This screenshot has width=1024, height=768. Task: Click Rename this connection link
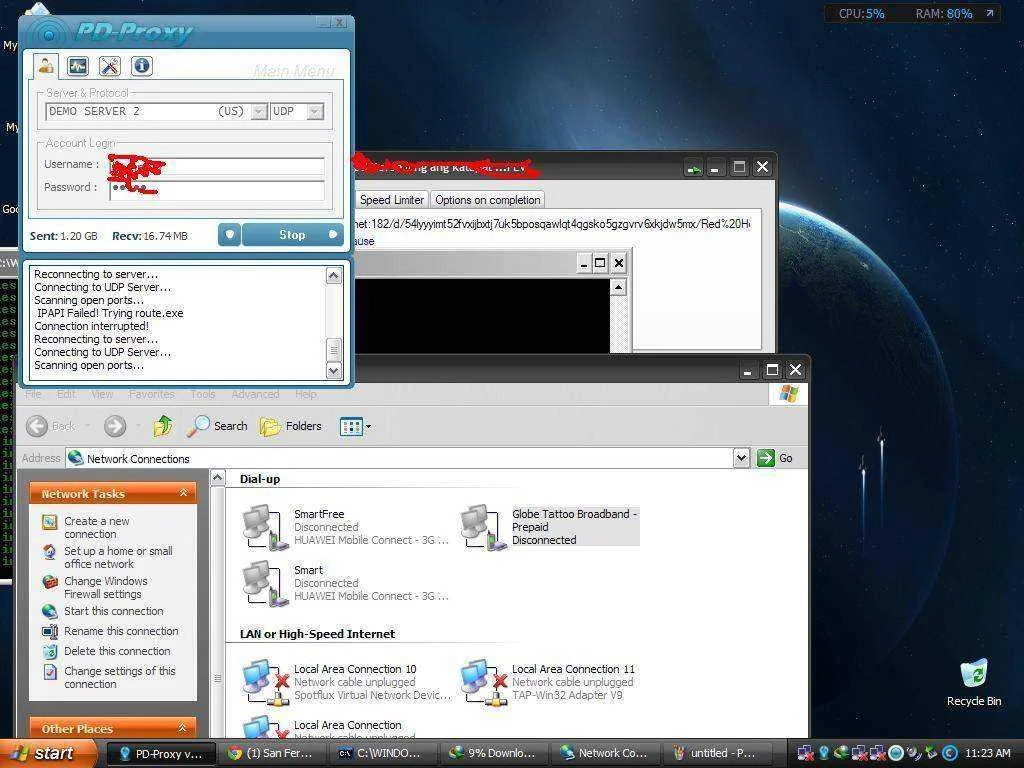(121, 632)
